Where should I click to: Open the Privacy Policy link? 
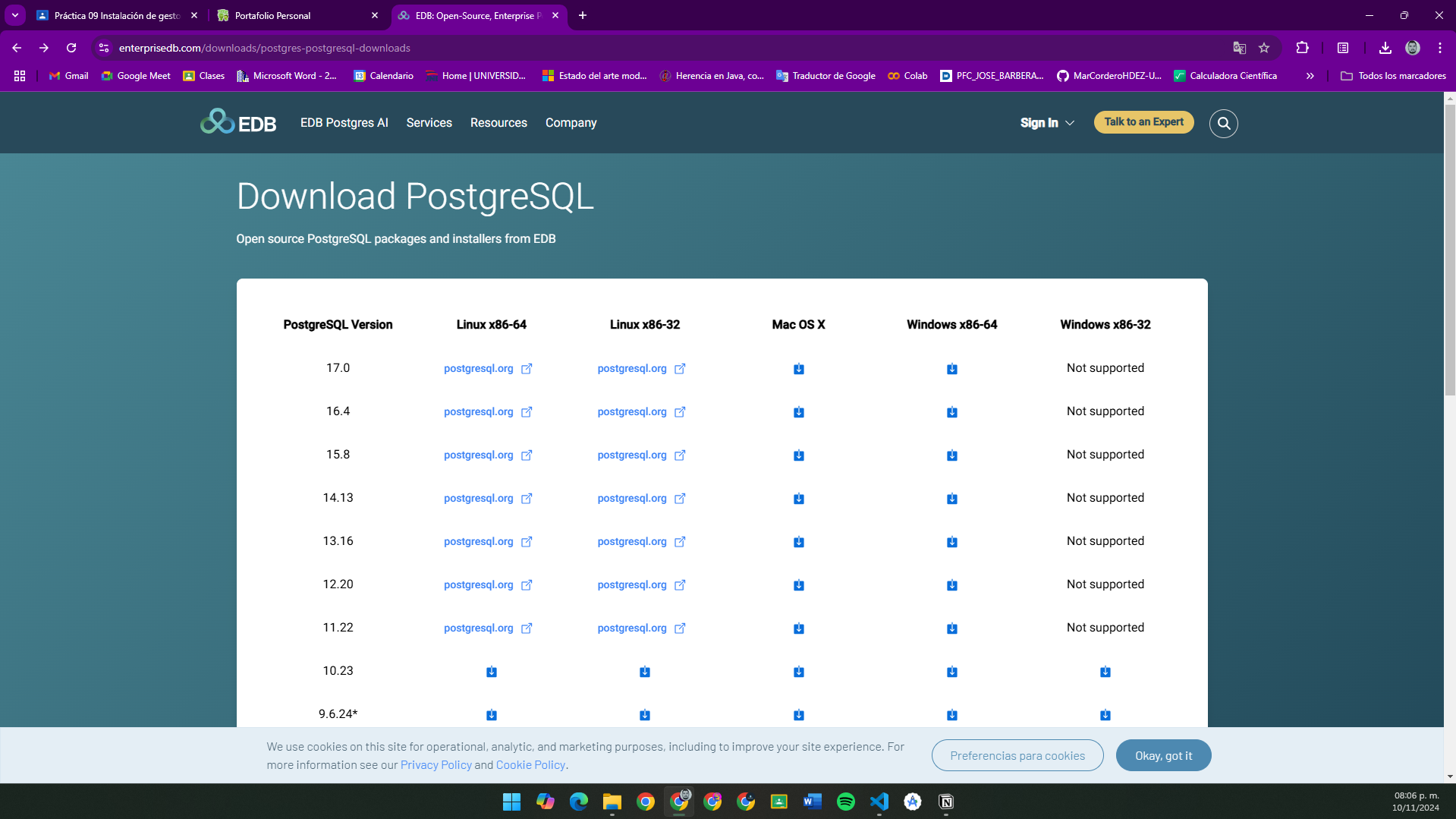pos(436,765)
